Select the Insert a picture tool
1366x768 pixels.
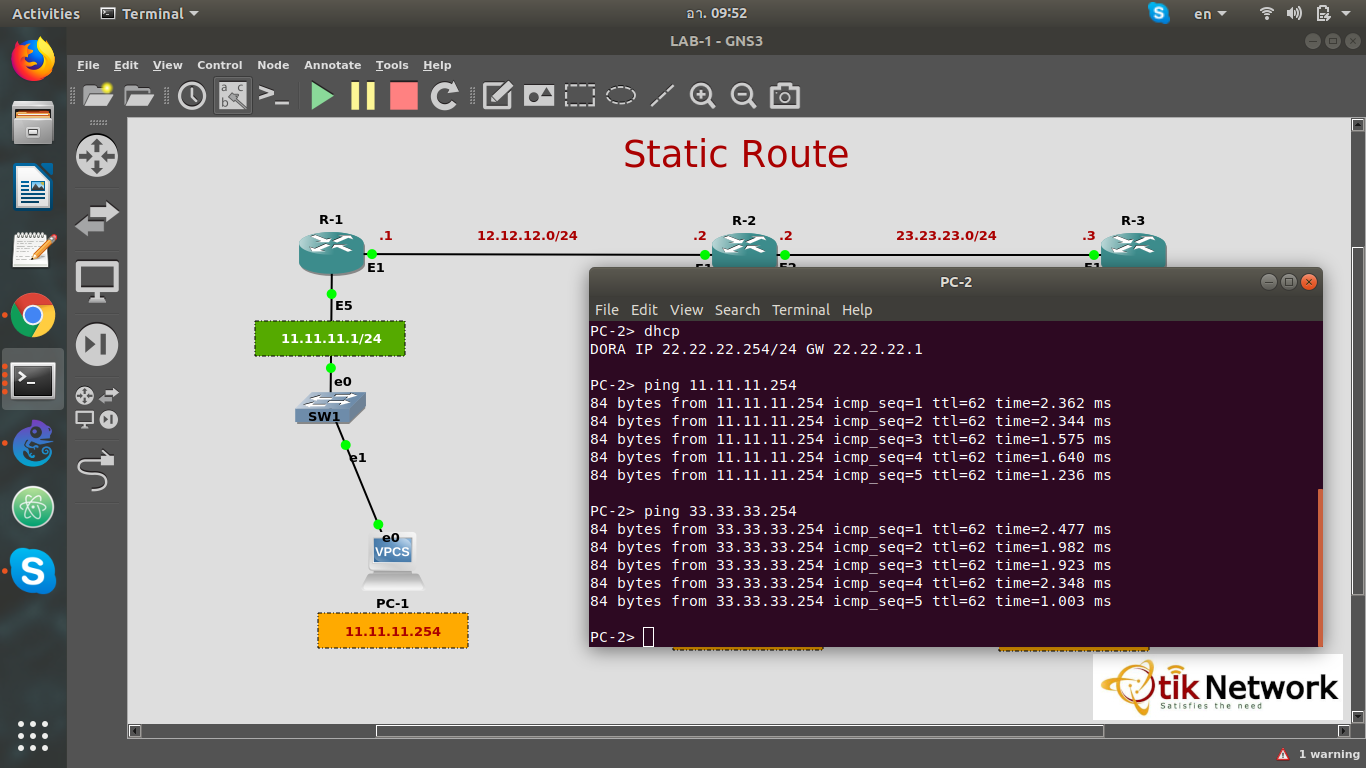[x=539, y=96]
